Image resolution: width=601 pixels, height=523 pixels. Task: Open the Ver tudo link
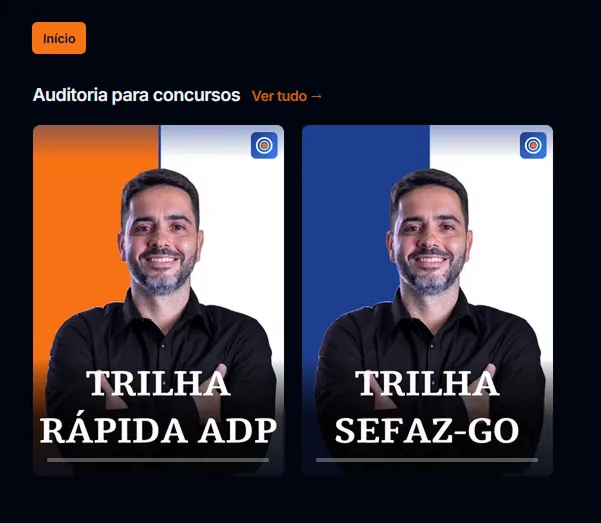point(287,96)
